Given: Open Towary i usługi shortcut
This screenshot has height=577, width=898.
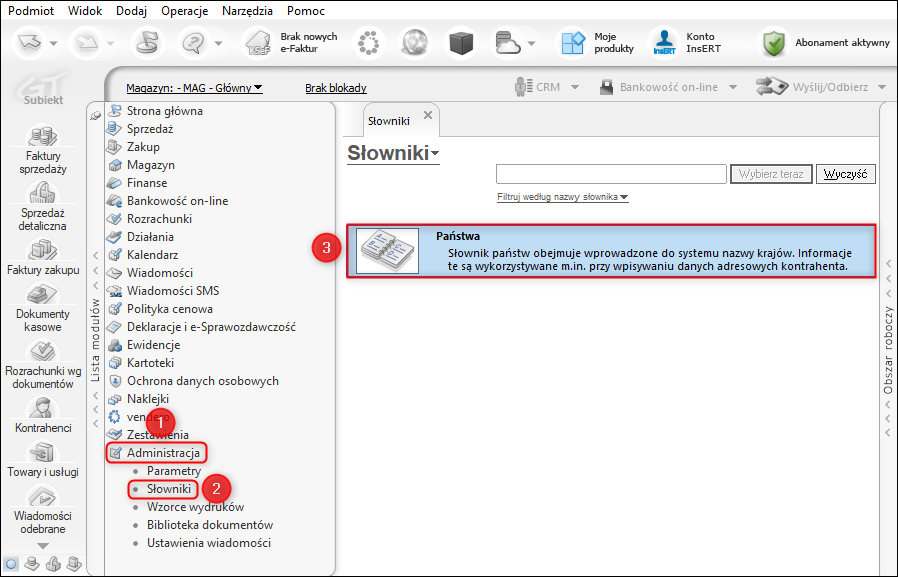Looking at the screenshot, I should pos(43,452).
